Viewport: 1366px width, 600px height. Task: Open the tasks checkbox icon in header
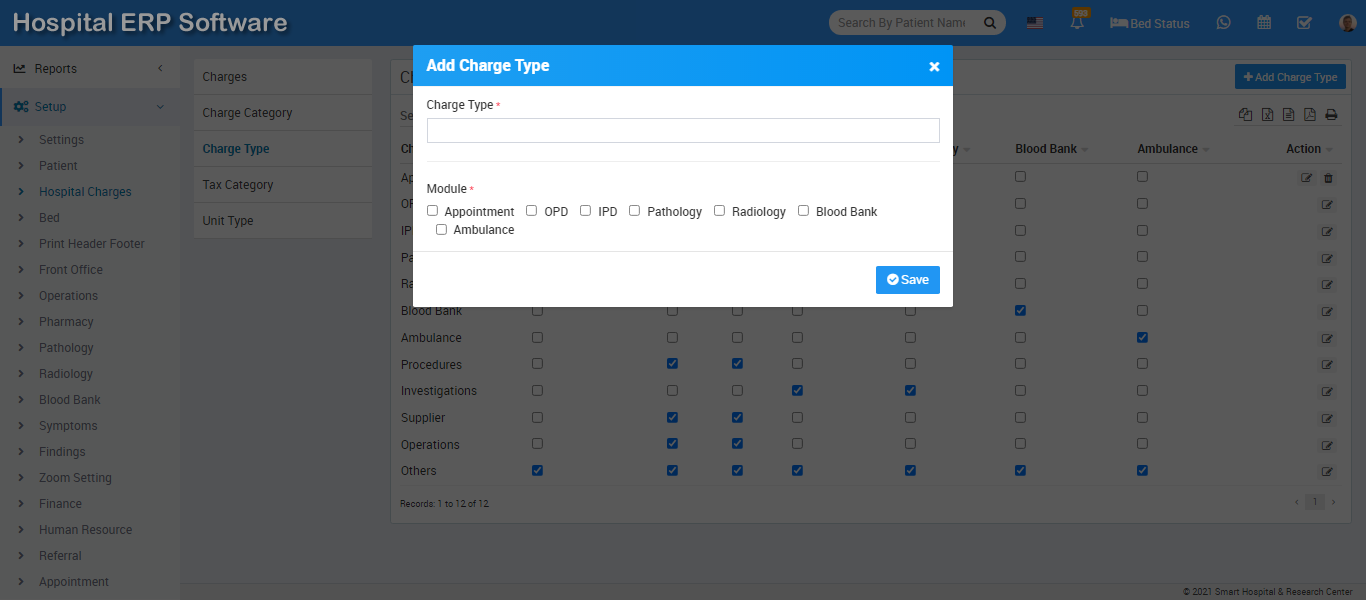(x=1303, y=22)
